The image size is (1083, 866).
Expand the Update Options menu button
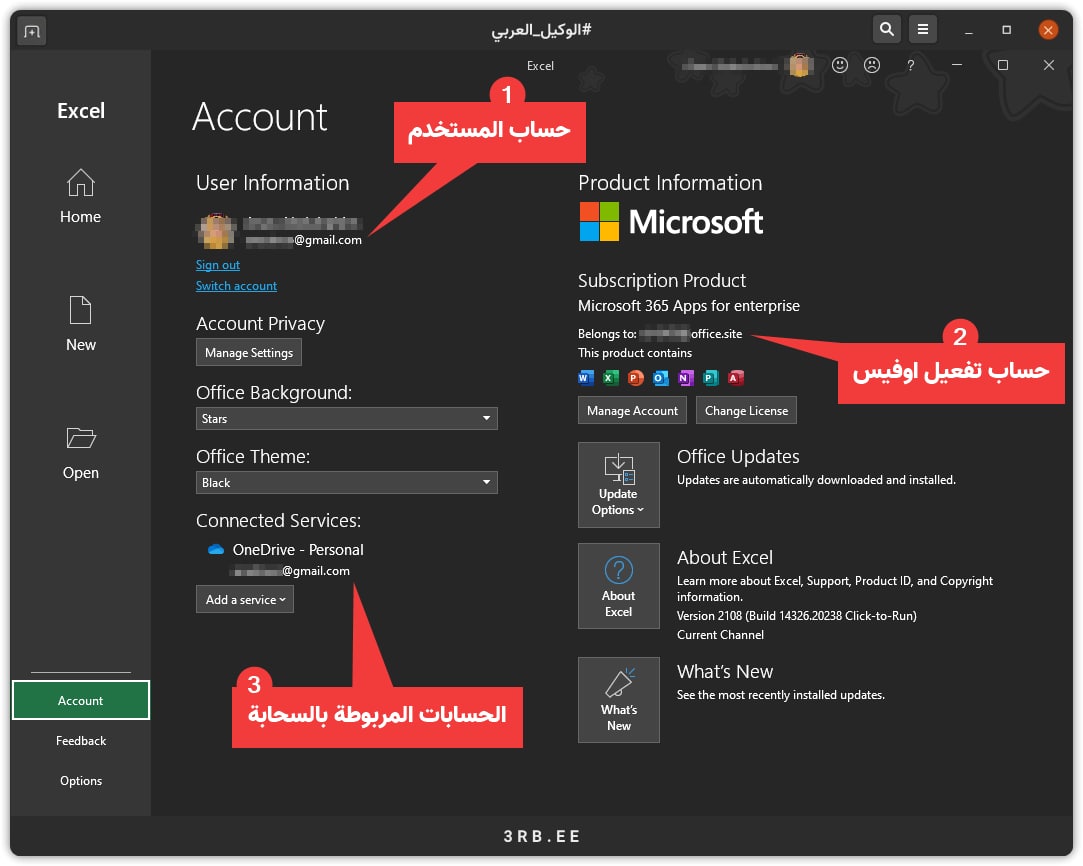click(619, 485)
